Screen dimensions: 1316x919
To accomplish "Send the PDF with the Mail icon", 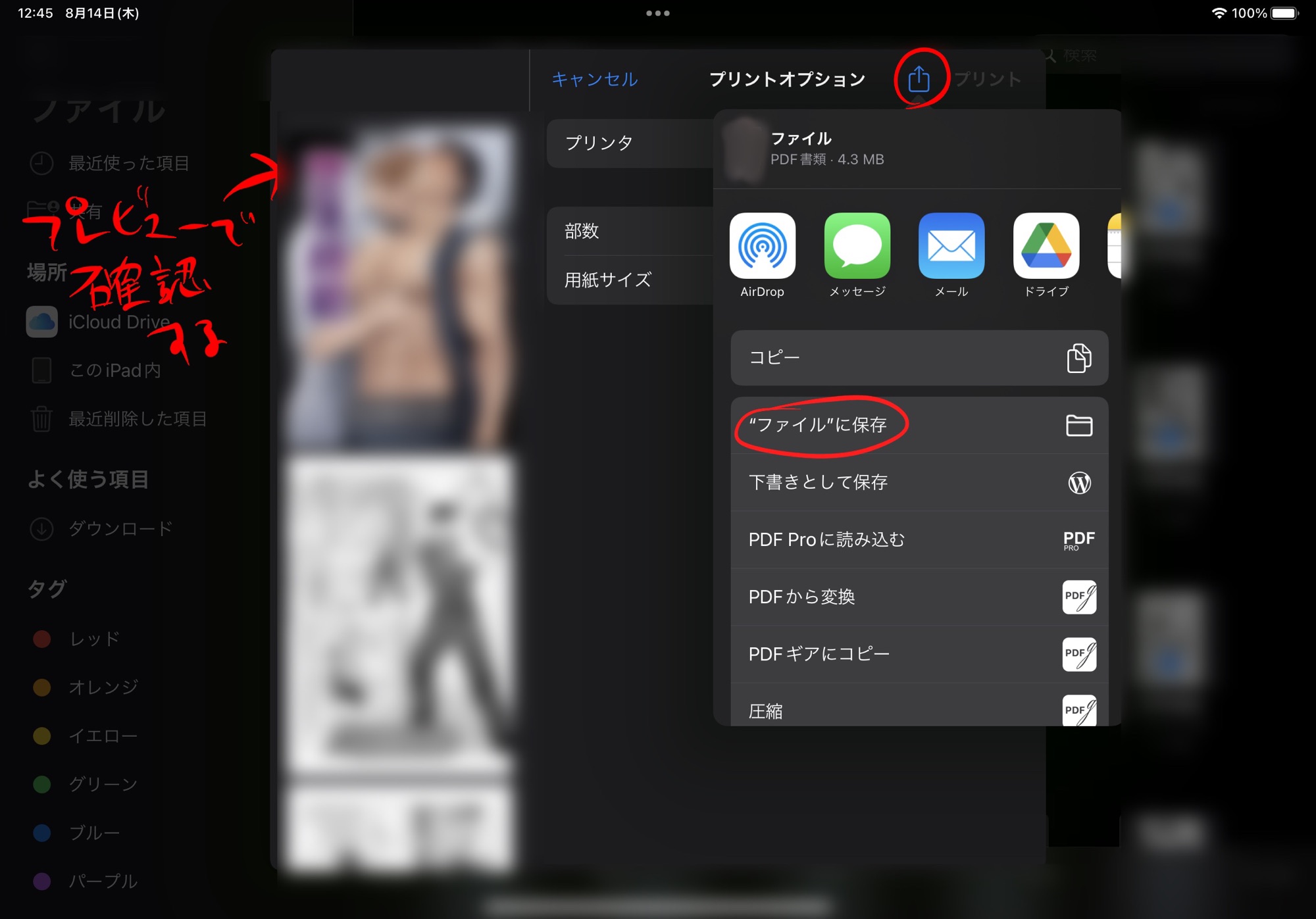I will pyautogui.click(x=951, y=246).
